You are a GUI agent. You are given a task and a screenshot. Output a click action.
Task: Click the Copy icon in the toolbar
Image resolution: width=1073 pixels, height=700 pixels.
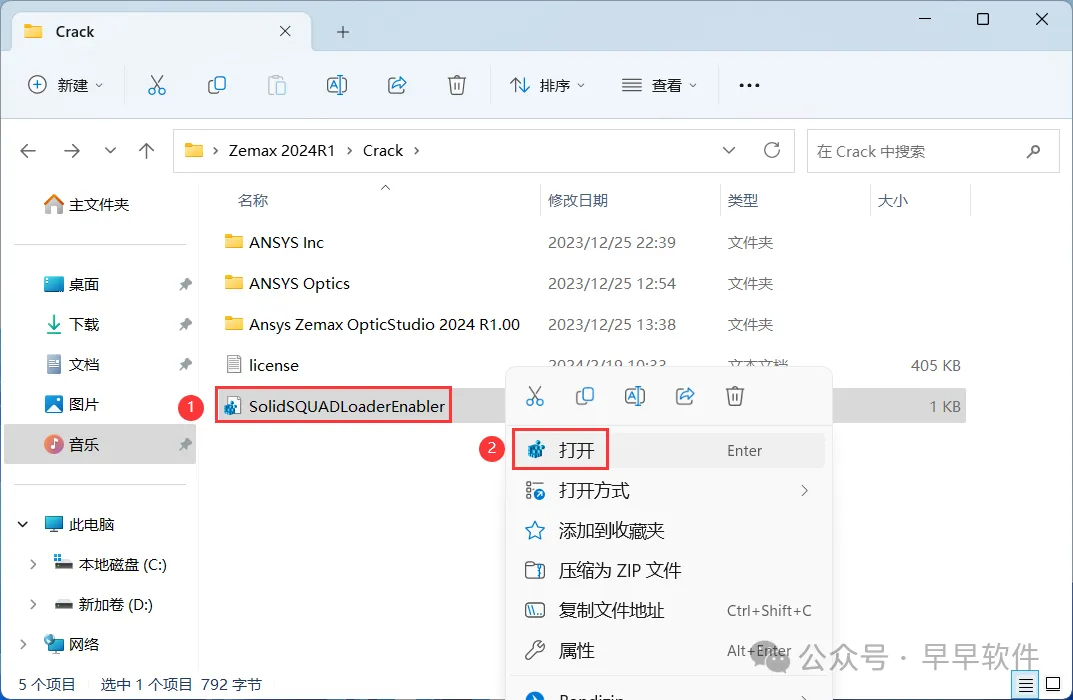click(217, 85)
